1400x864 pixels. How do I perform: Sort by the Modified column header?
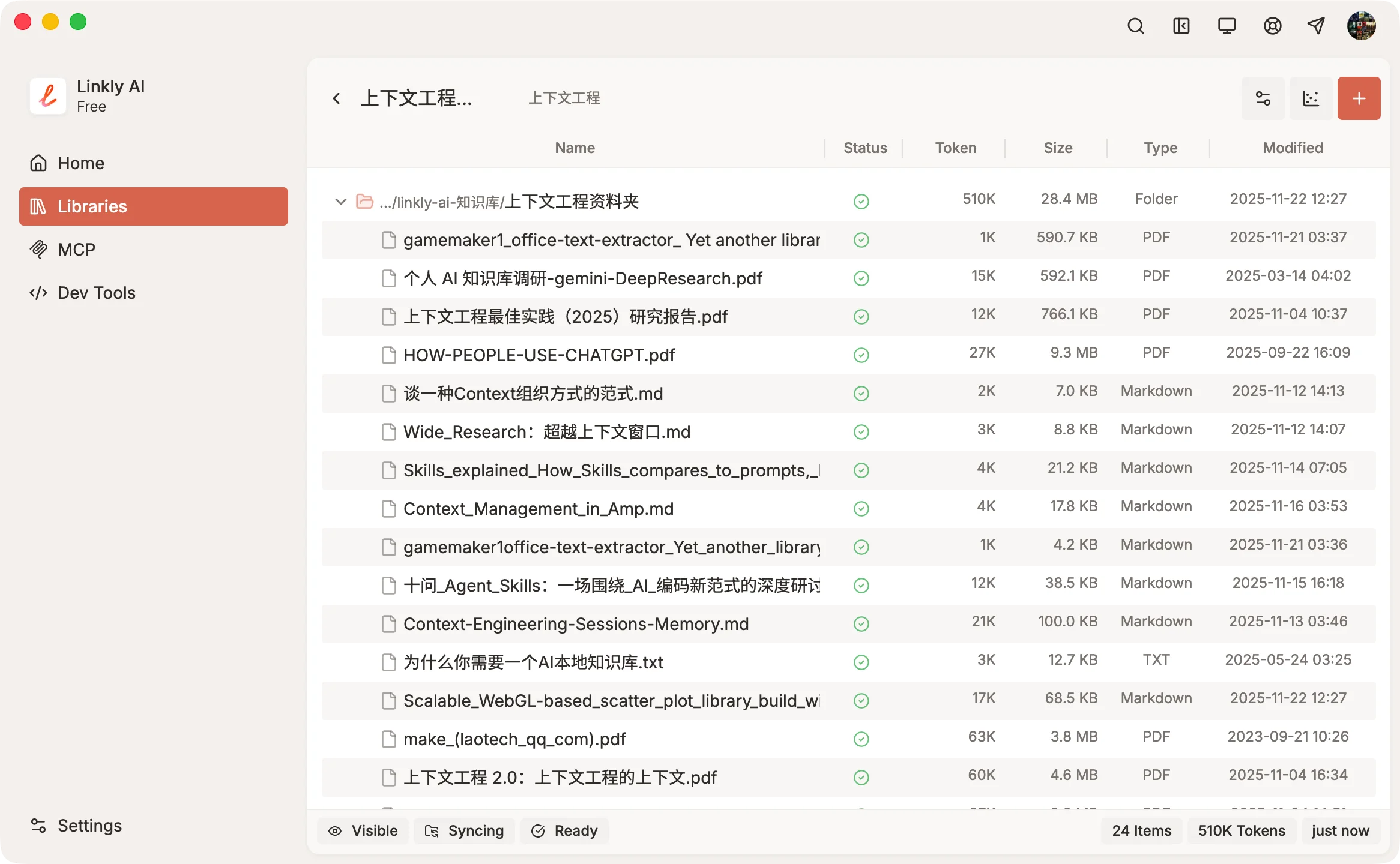pyautogui.click(x=1293, y=148)
